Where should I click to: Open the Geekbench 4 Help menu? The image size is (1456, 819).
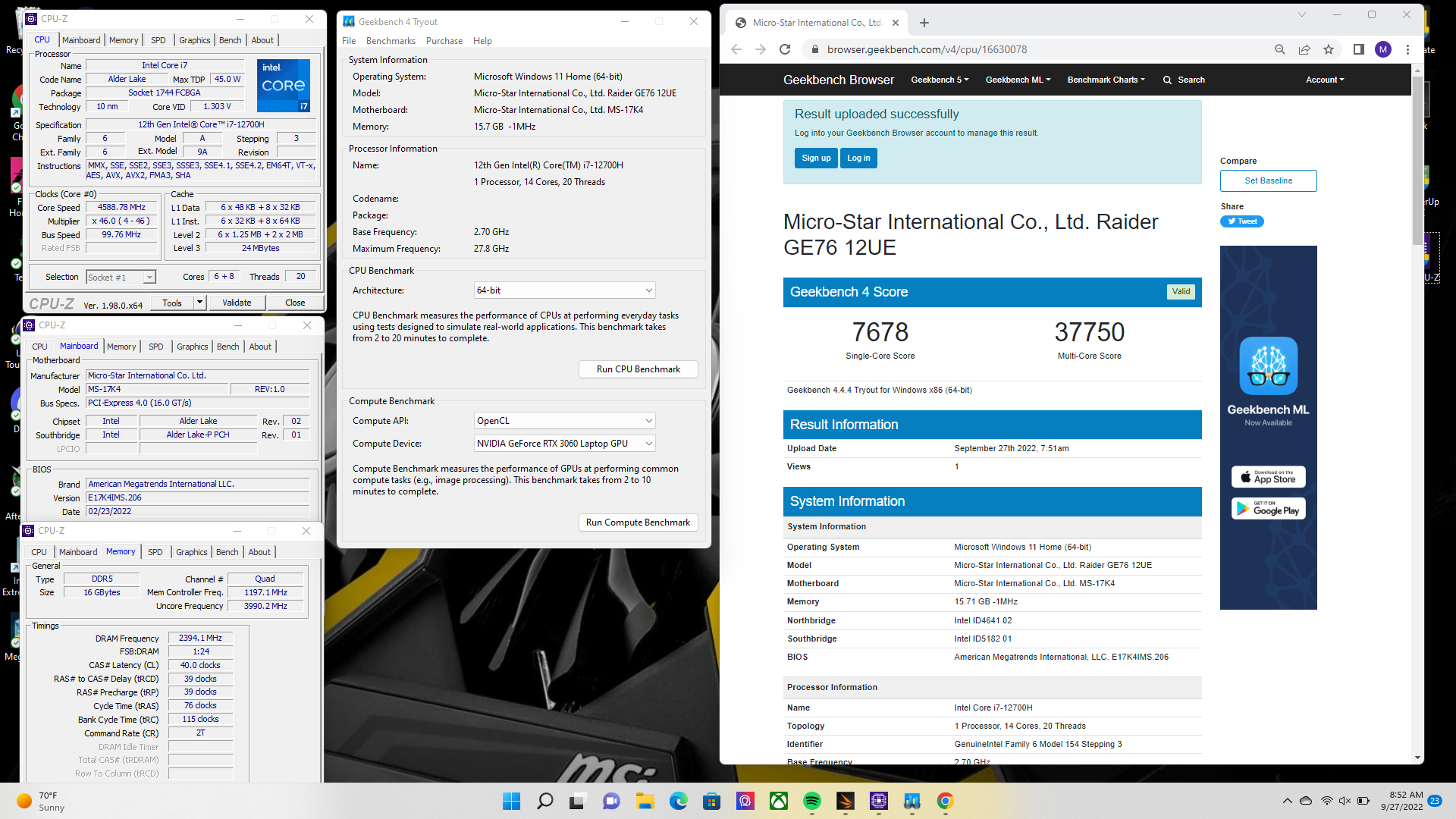pyautogui.click(x=482, y=41)
